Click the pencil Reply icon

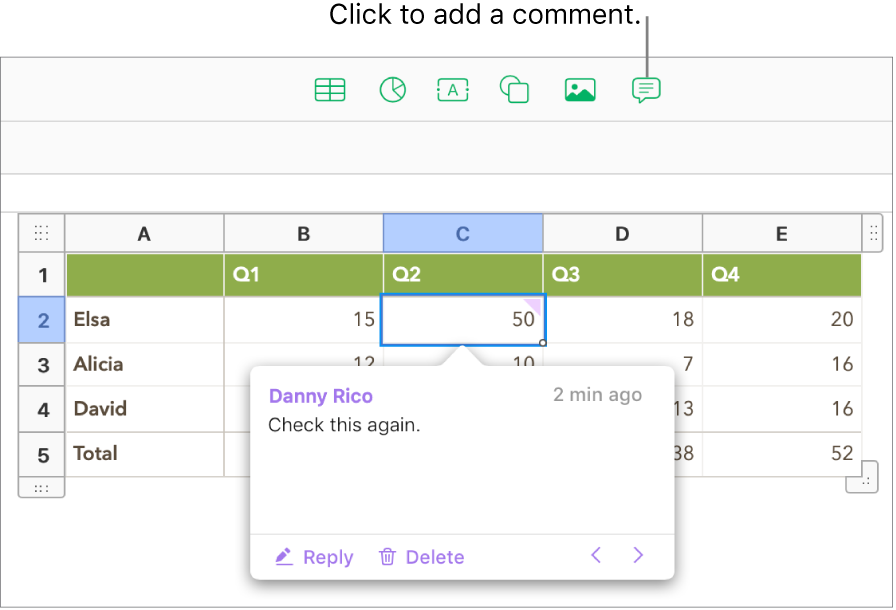pyautogui.click(x=284, y=556)
